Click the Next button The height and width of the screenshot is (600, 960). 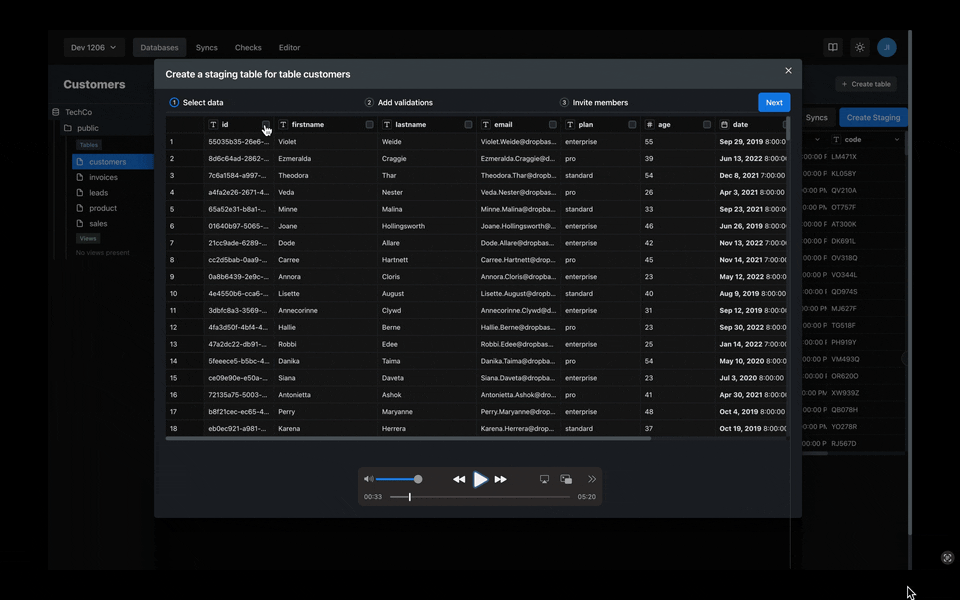point(774,102)
